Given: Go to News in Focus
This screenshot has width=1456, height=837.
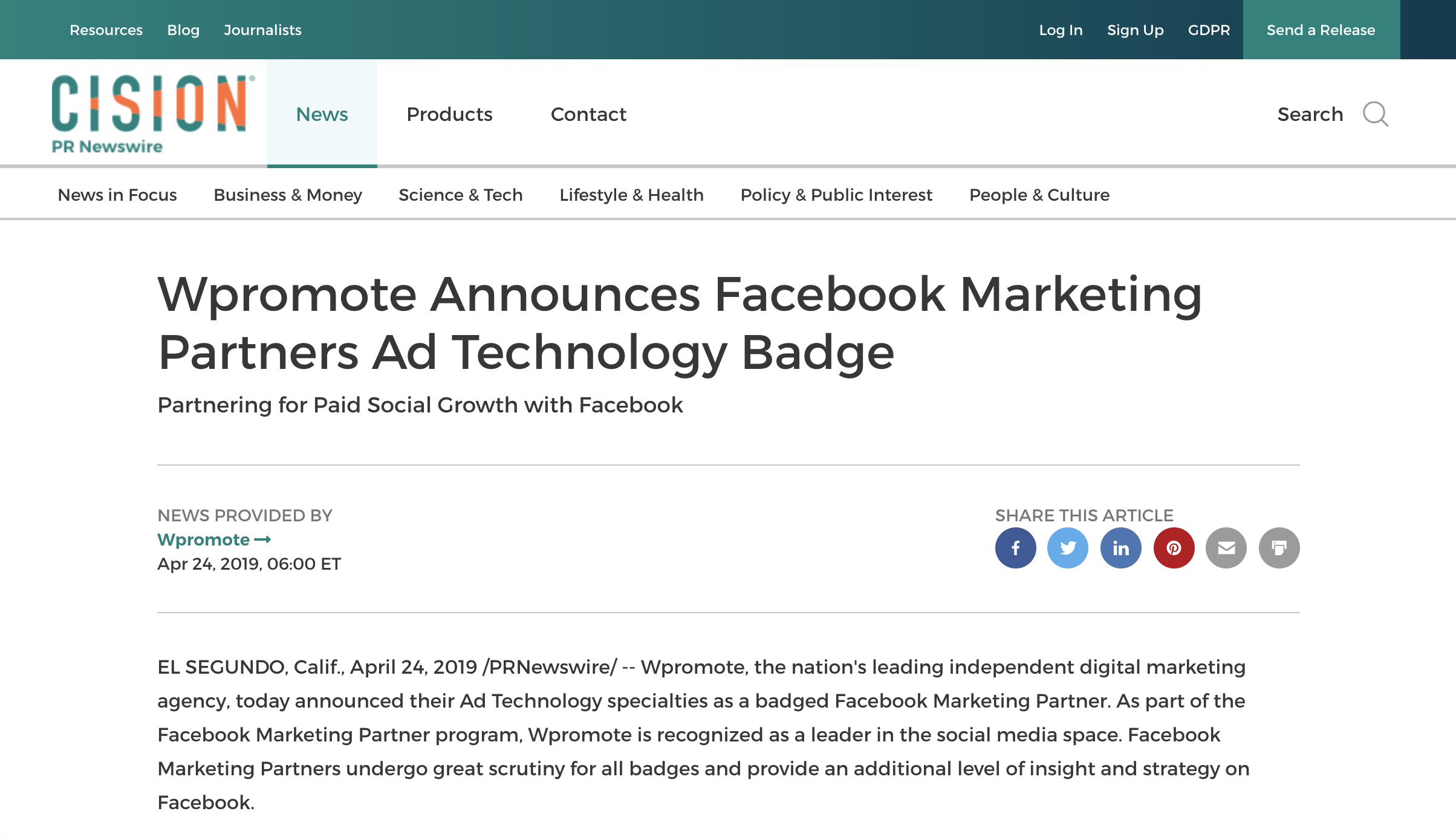Looking at the screenshot, I should pyautogui.click(x=117, y=195).
